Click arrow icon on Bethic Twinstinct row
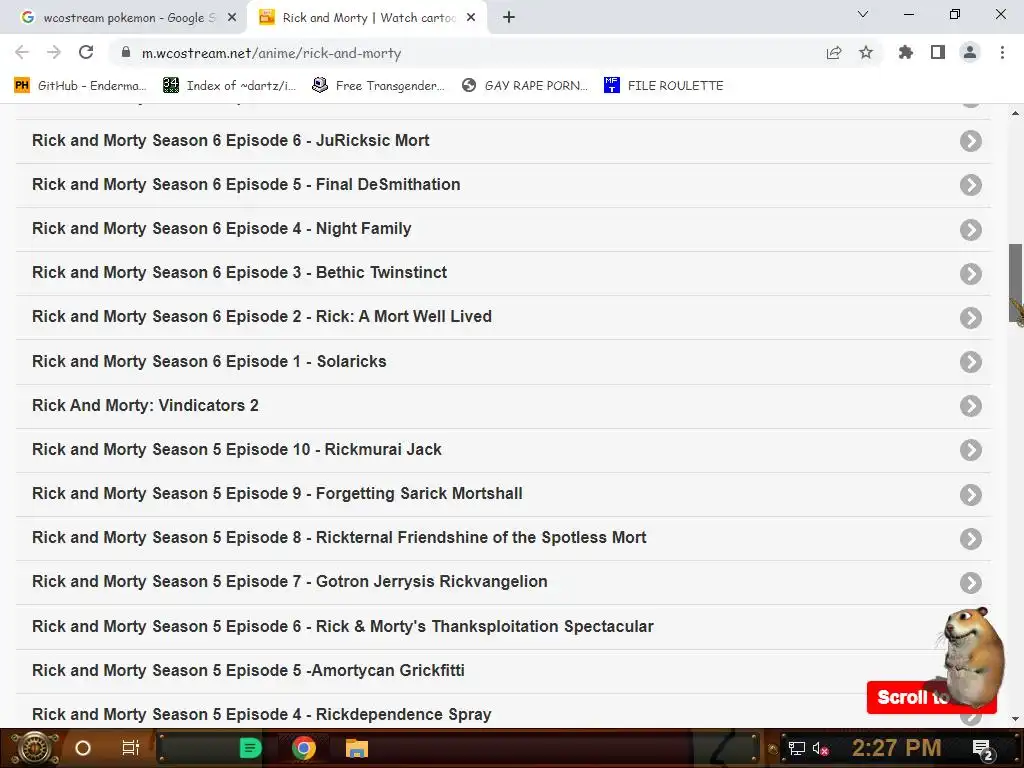The image size is (1024, 768). [x=970, y=274]
